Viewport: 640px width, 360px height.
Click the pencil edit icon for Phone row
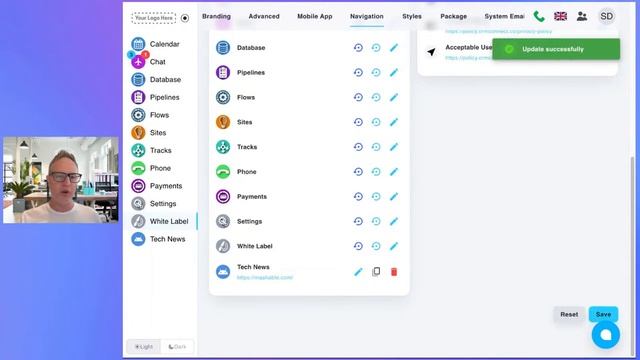(393, 172)
